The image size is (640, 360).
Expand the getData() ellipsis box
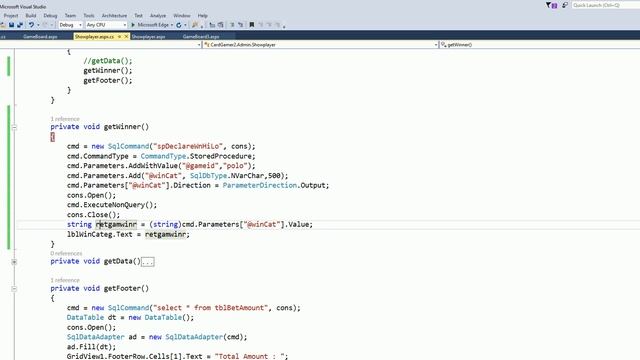point(148,262)
